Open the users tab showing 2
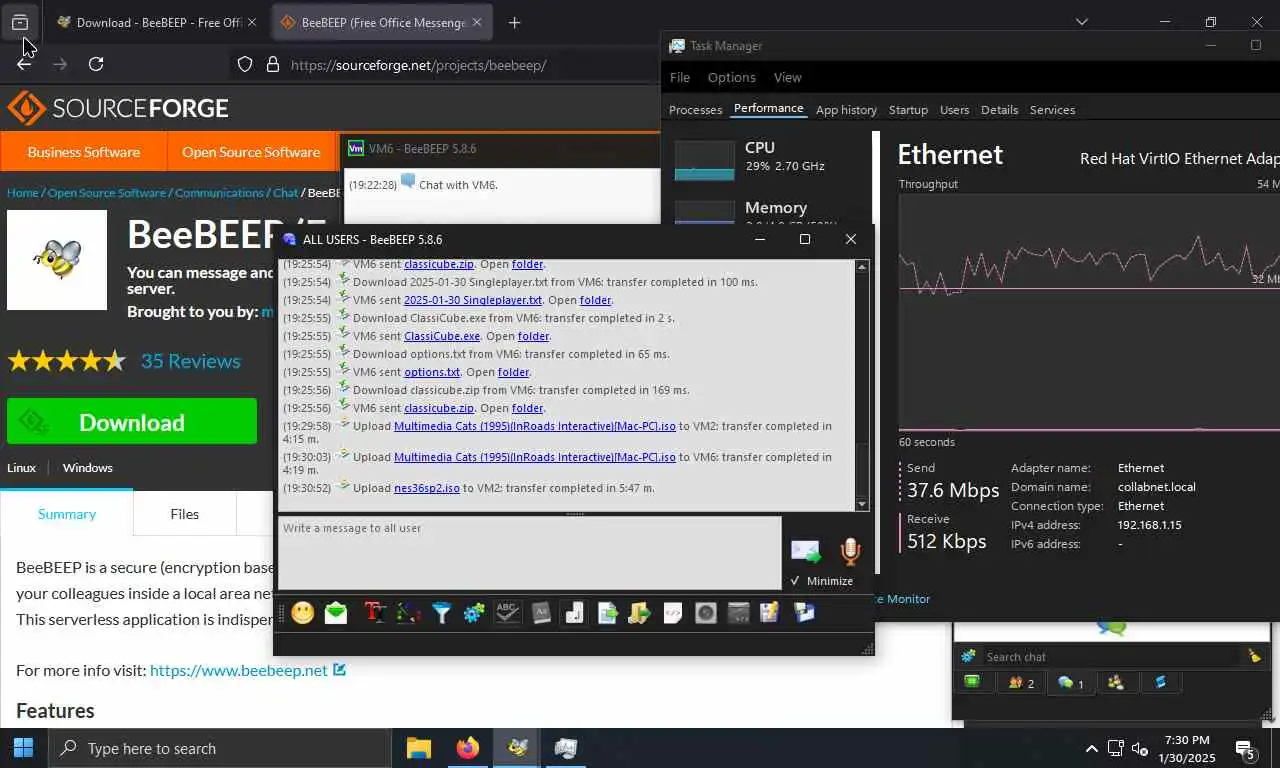This screenshot has width=1280, height=768. 1021,682
